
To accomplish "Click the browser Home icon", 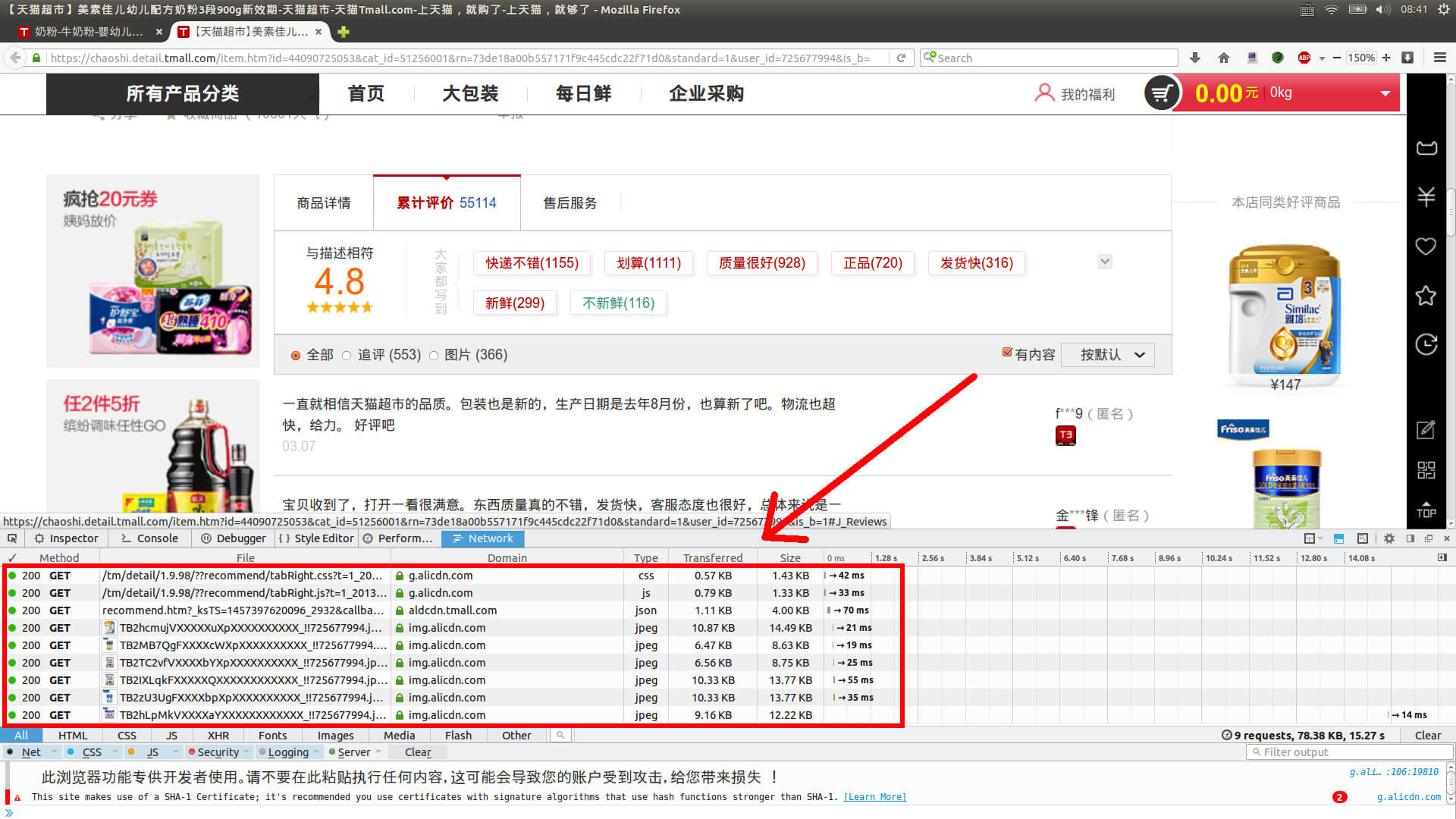I will pyautogui.click(x=1223, y=58).
